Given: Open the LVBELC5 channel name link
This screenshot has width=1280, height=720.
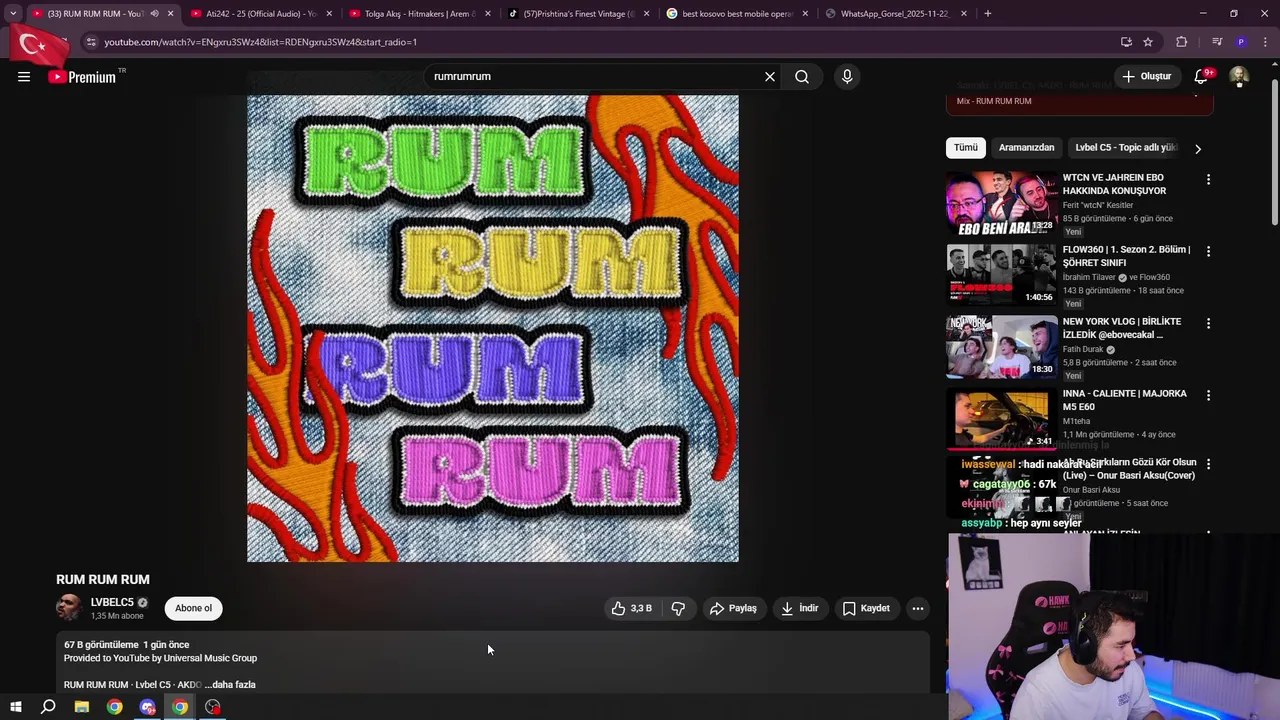Looking at the screenshot, I should [x=112, y=603].
